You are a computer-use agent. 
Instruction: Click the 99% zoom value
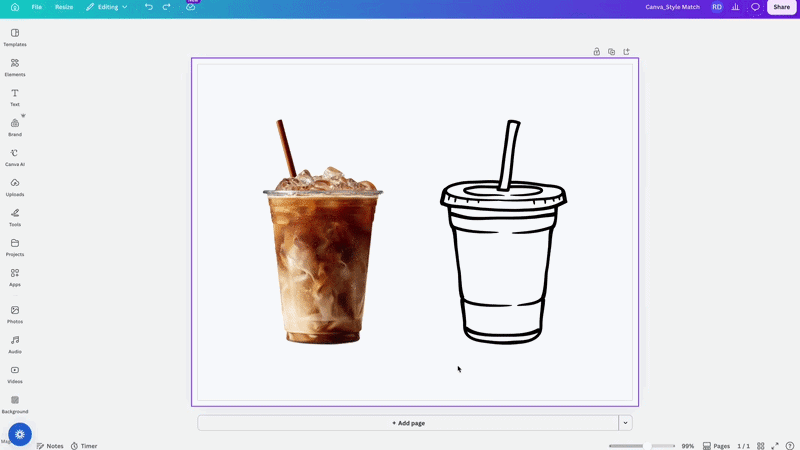pos(688,446)
